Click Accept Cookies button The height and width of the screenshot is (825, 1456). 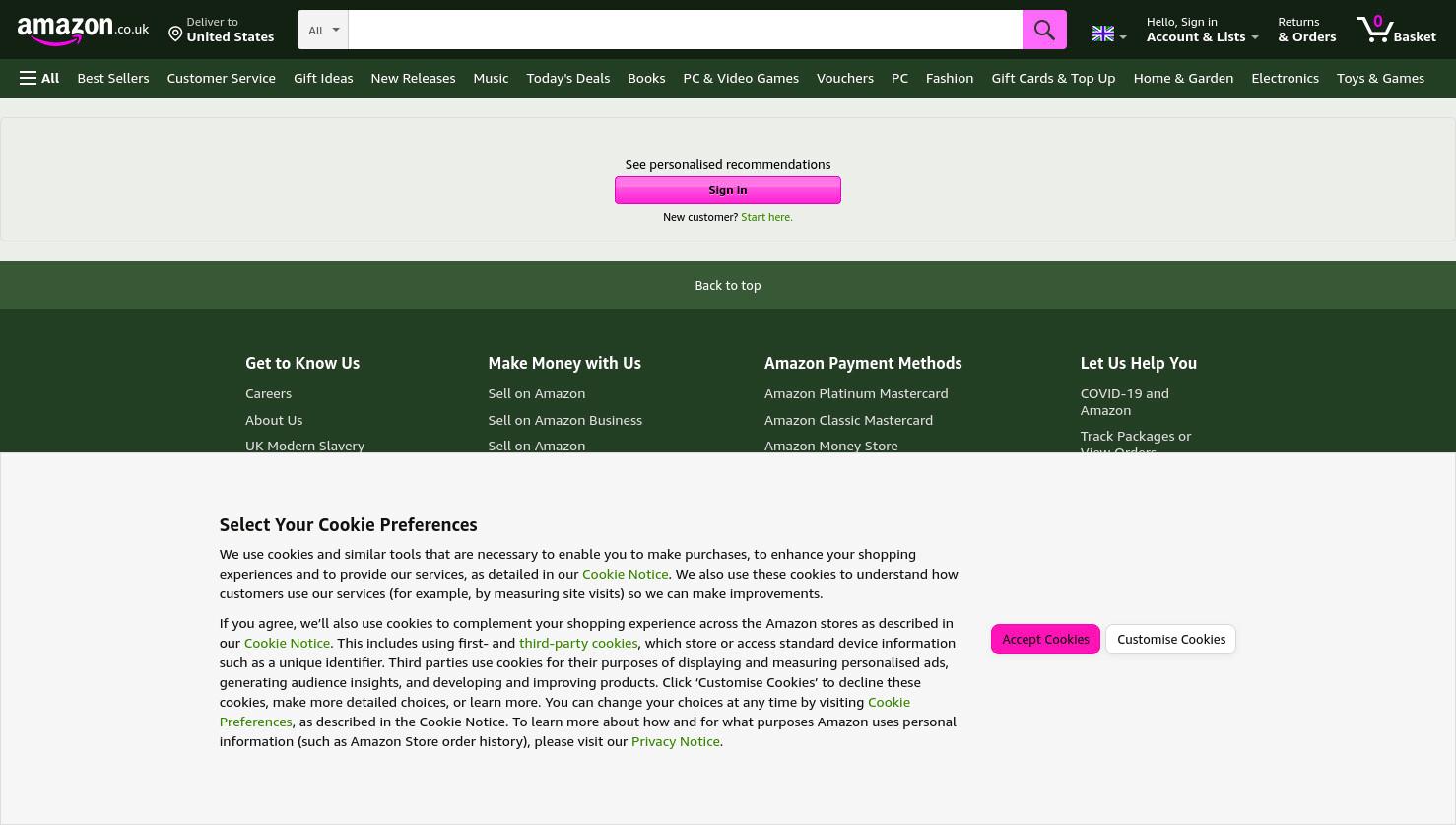point(1045,639)
